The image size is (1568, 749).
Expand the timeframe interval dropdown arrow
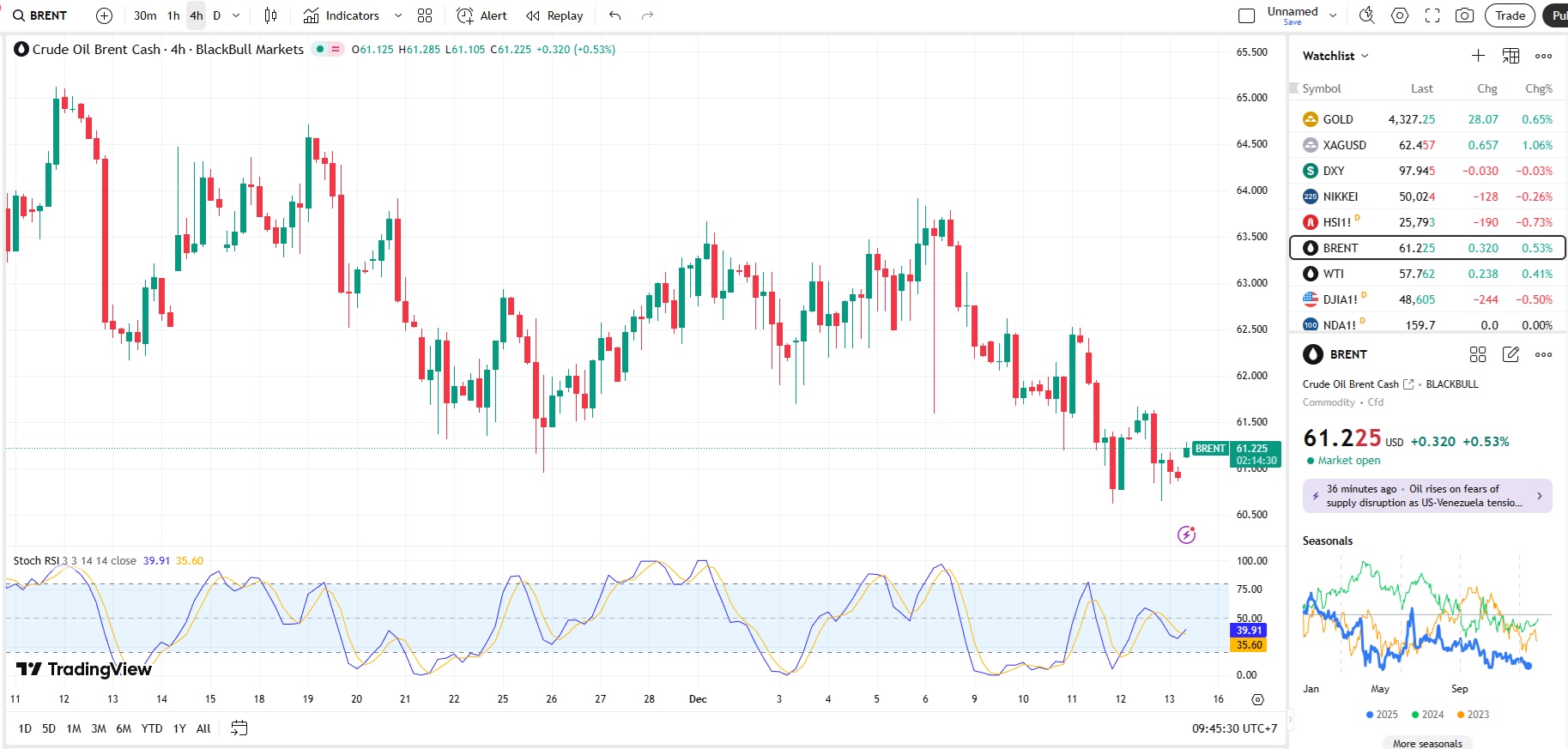(236, 15)
